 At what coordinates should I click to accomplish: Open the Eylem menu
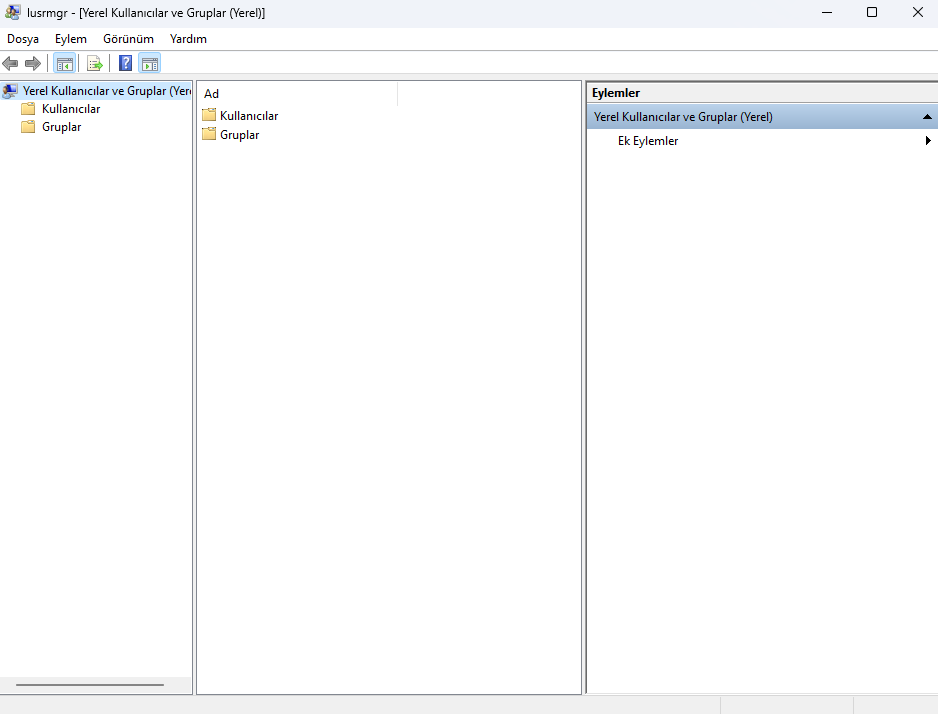(71, 39)
